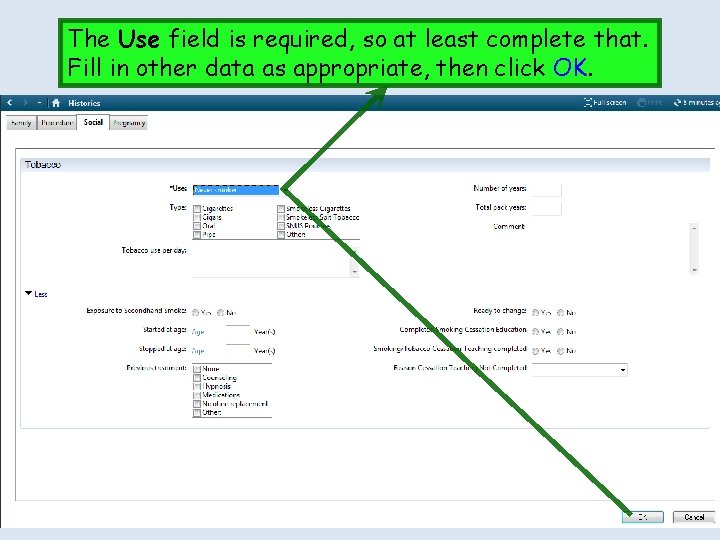Switch to the Family tab

[21, 123]
